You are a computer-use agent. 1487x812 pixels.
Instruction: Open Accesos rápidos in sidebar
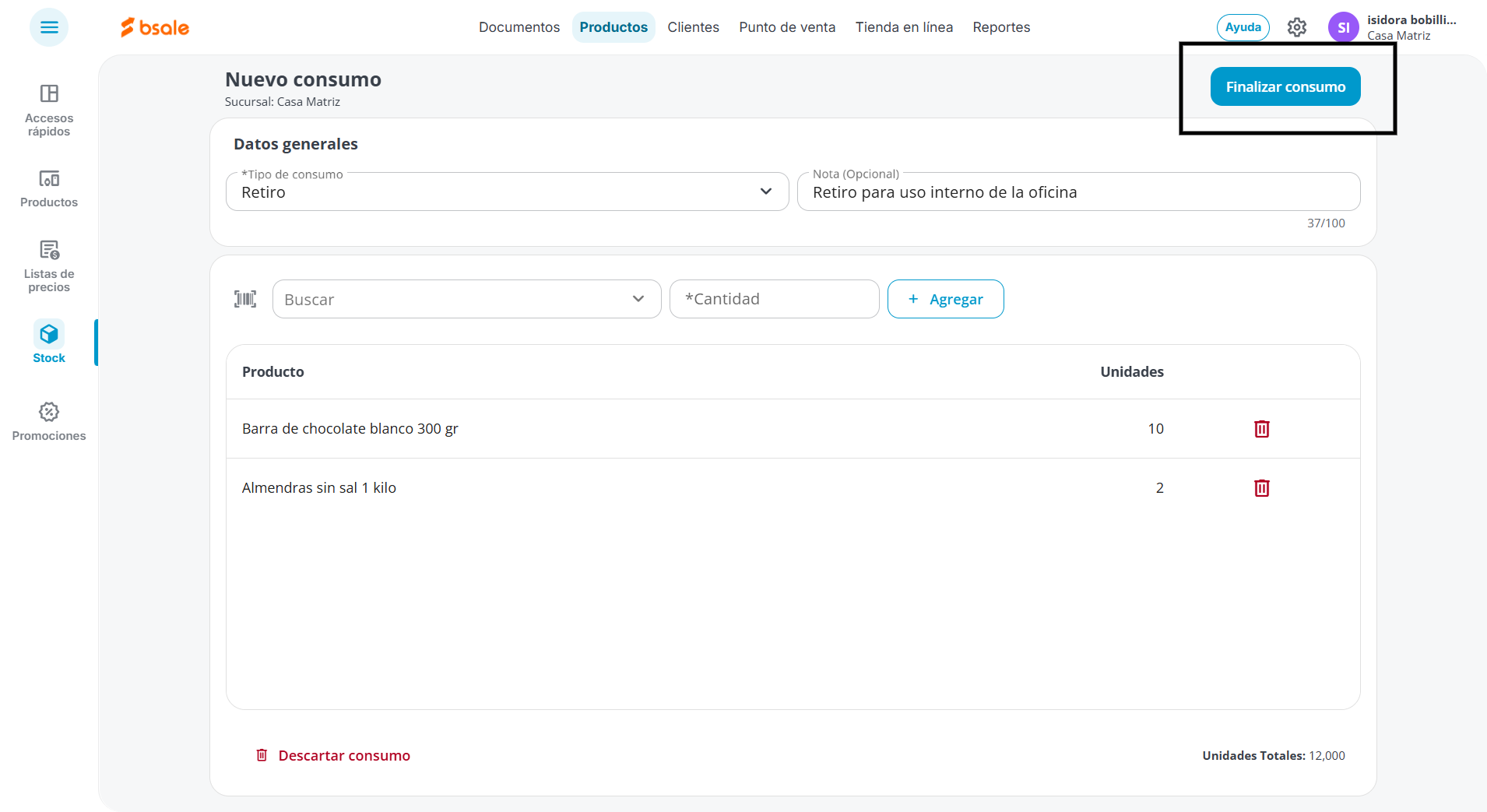(x=49, y=111)
